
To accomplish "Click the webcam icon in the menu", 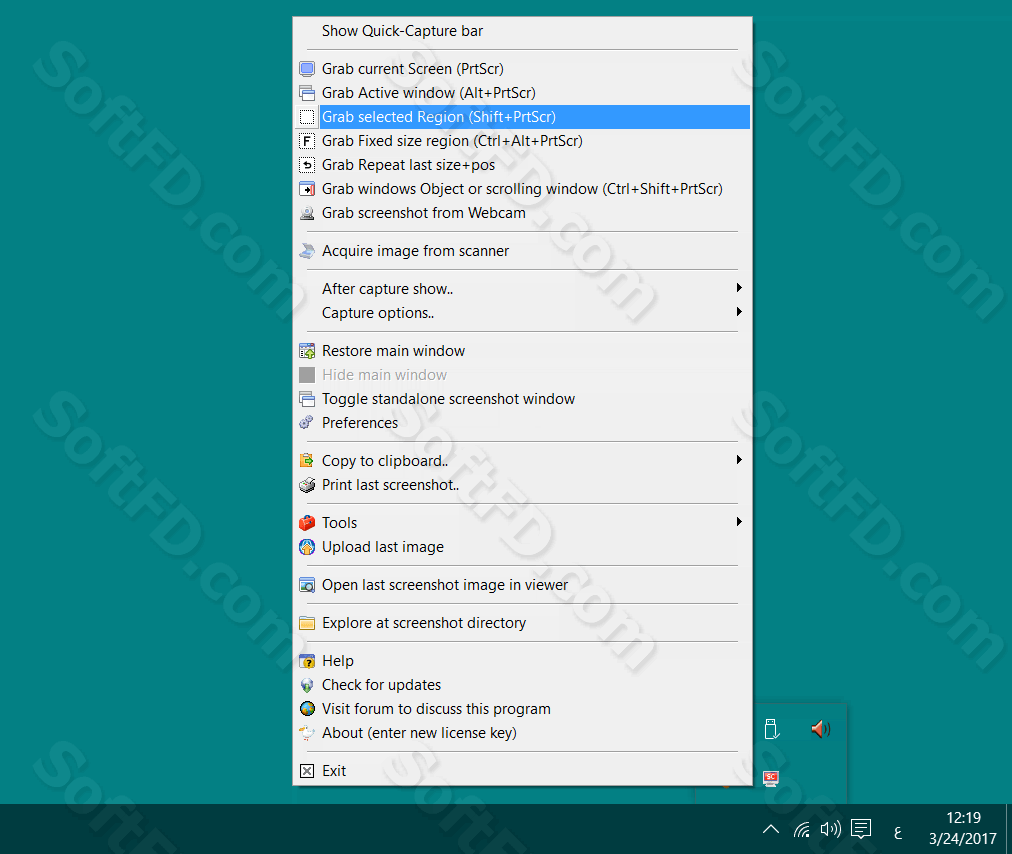I will 307,213.
